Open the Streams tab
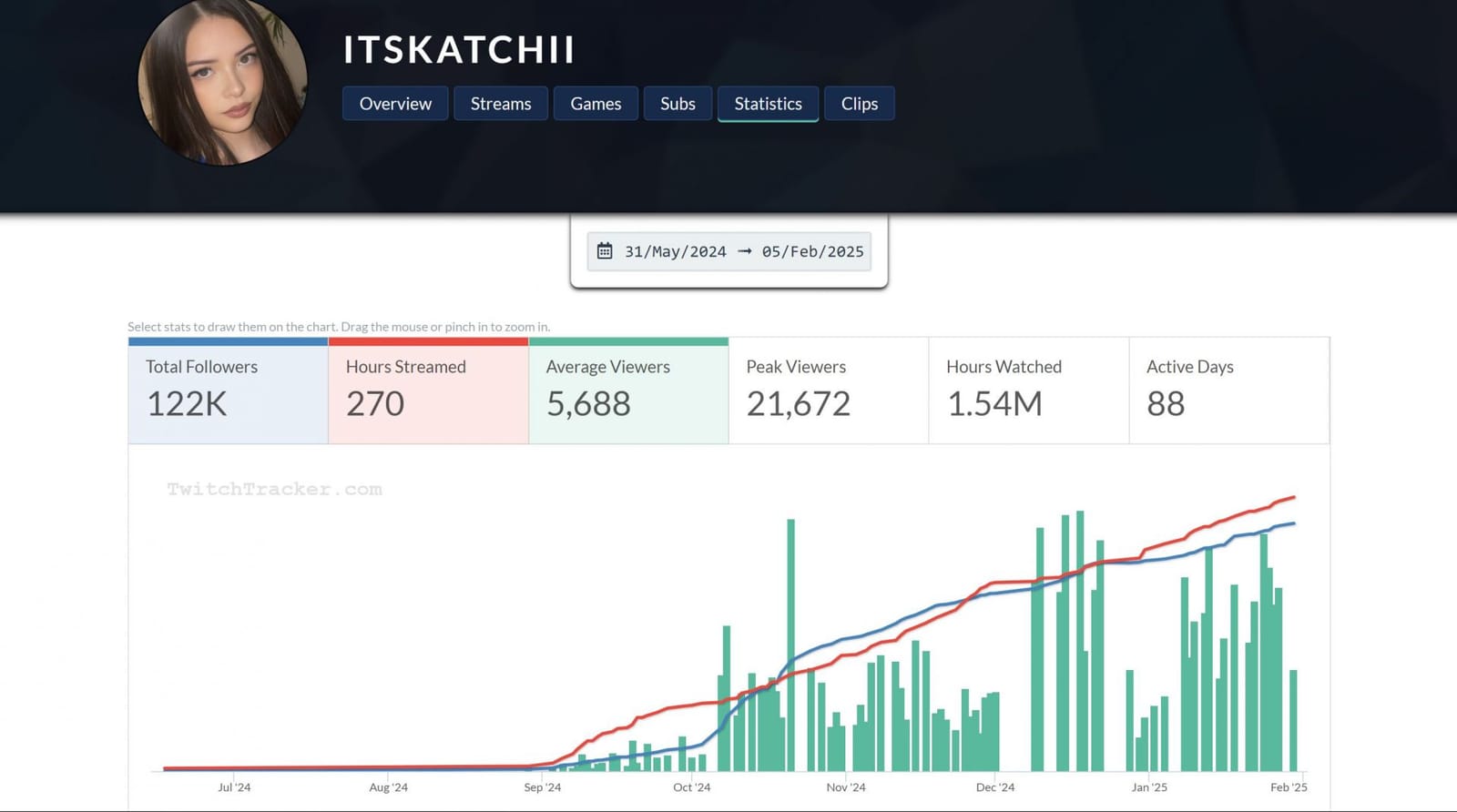1457x812 pixels. tap(501, 104)
